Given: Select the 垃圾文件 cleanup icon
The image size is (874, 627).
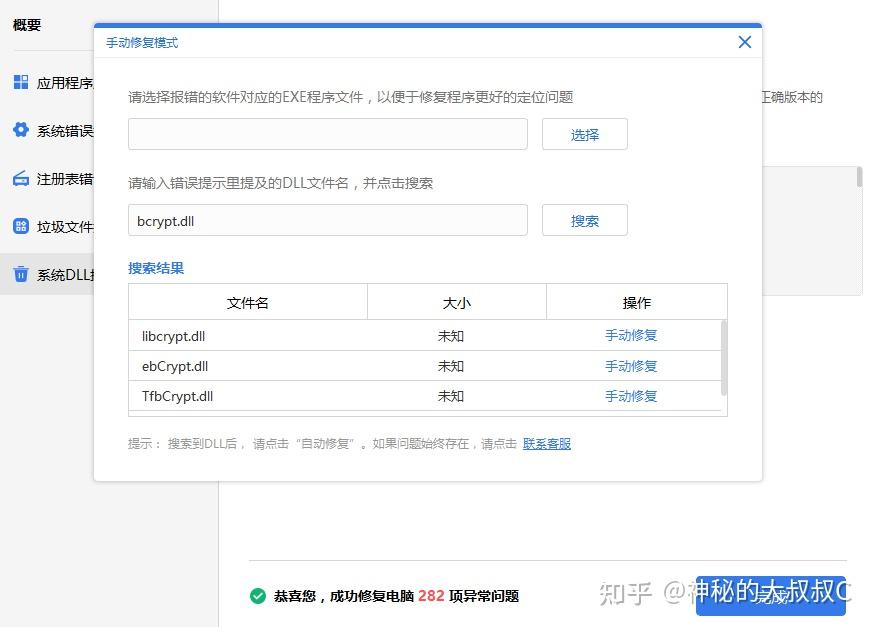Looking at the screenshot, I should click(x=20, y=226).
